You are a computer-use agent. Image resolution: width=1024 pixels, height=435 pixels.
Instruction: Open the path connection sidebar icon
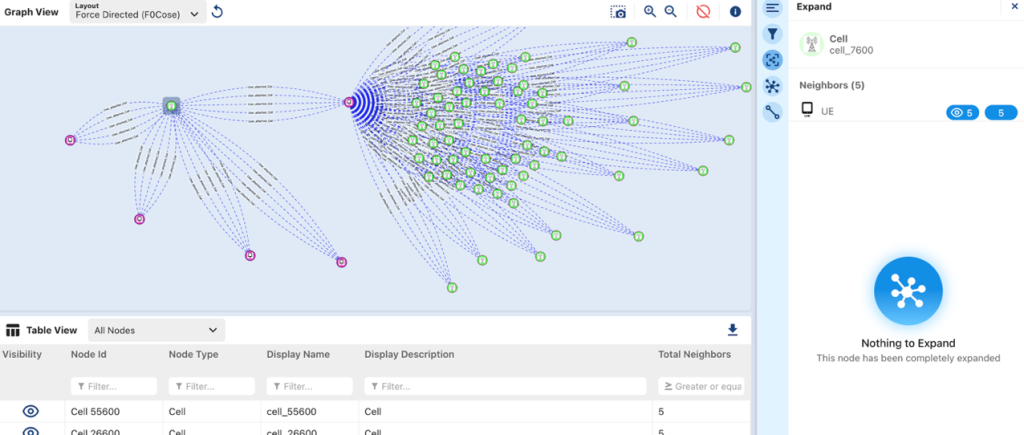pyautogui.click(x=773, y=112)
